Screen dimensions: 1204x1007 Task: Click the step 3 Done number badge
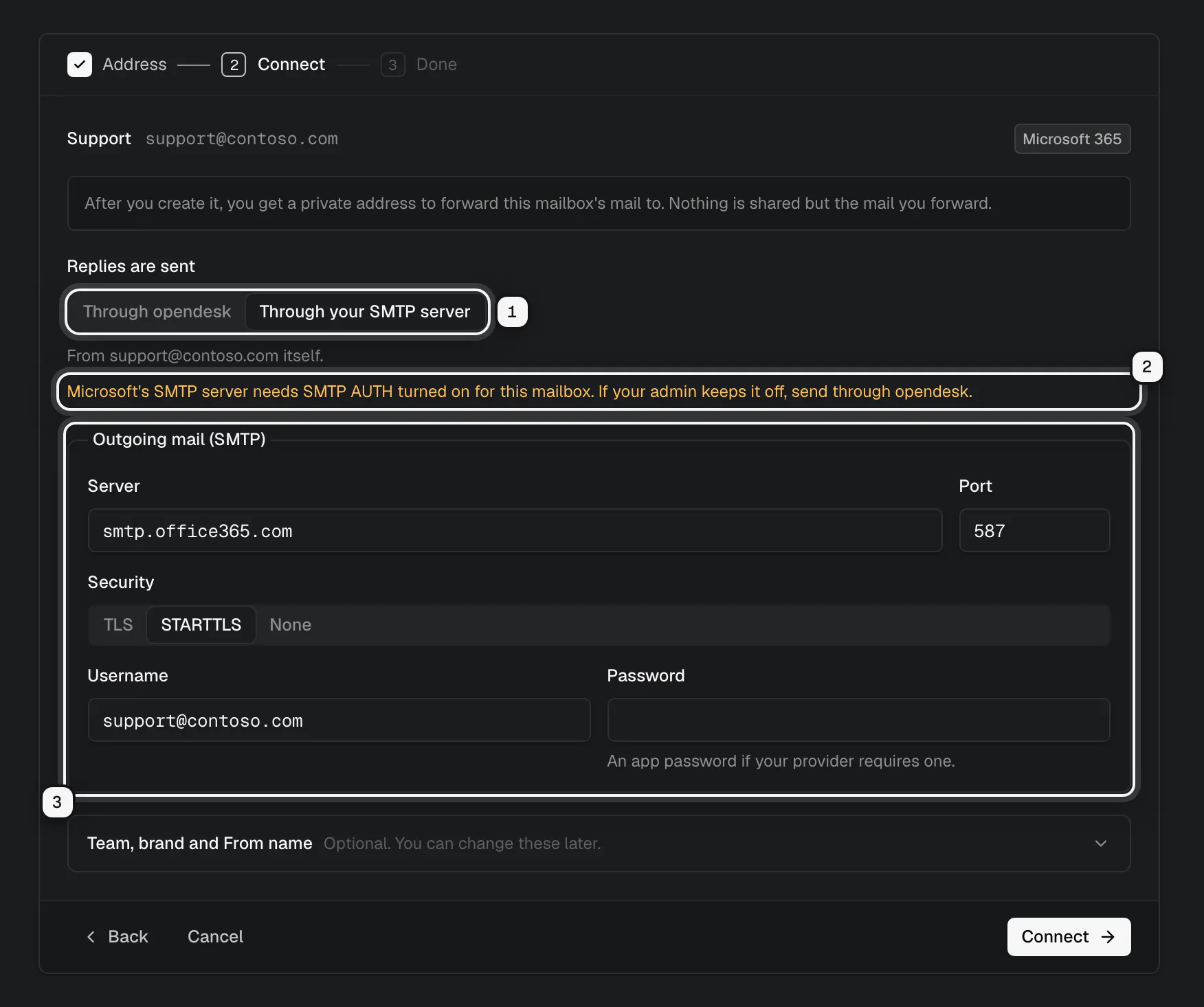pyautogui.click(x=392, y=65)
